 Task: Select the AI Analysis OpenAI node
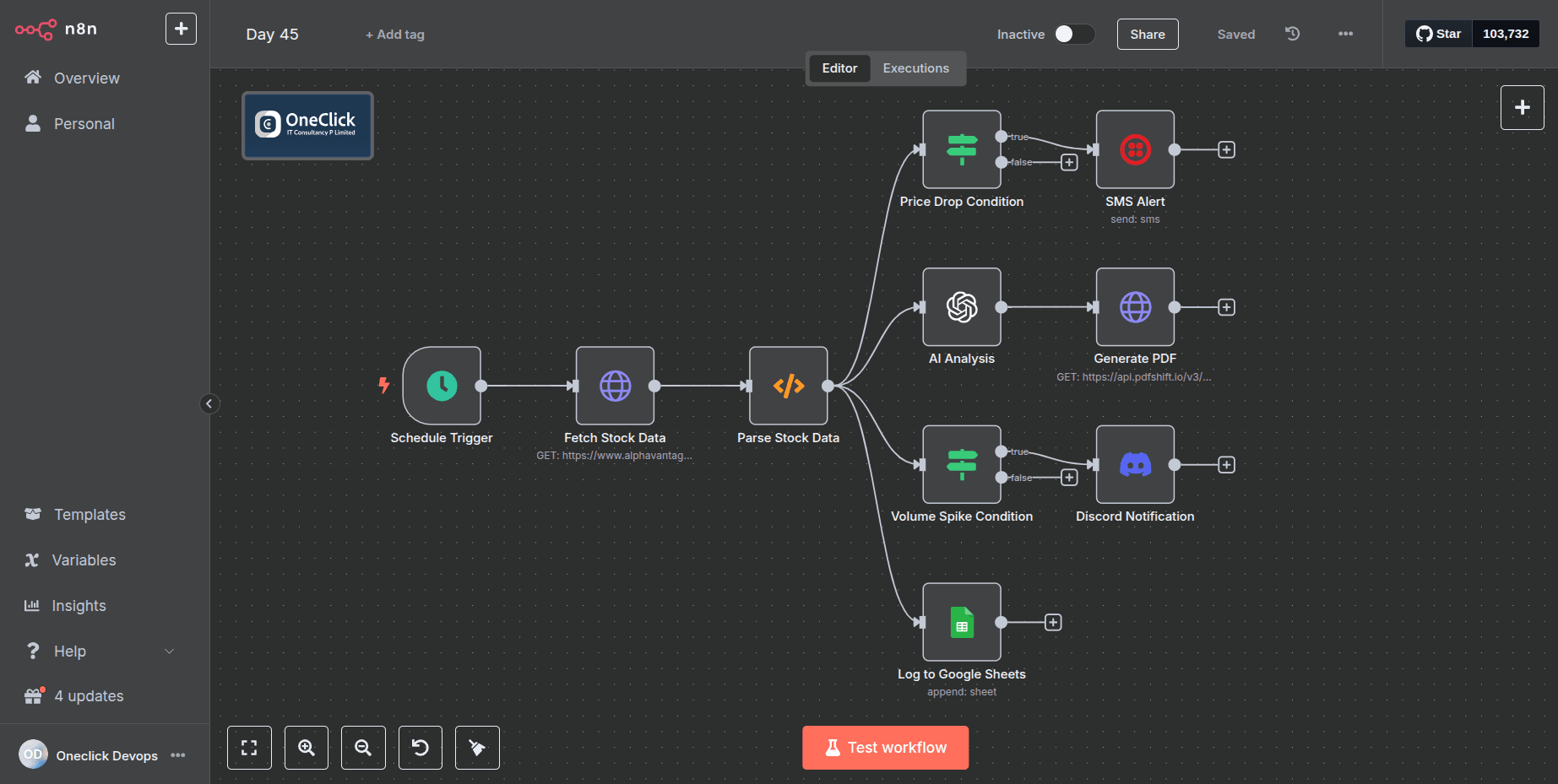point(962,307)
